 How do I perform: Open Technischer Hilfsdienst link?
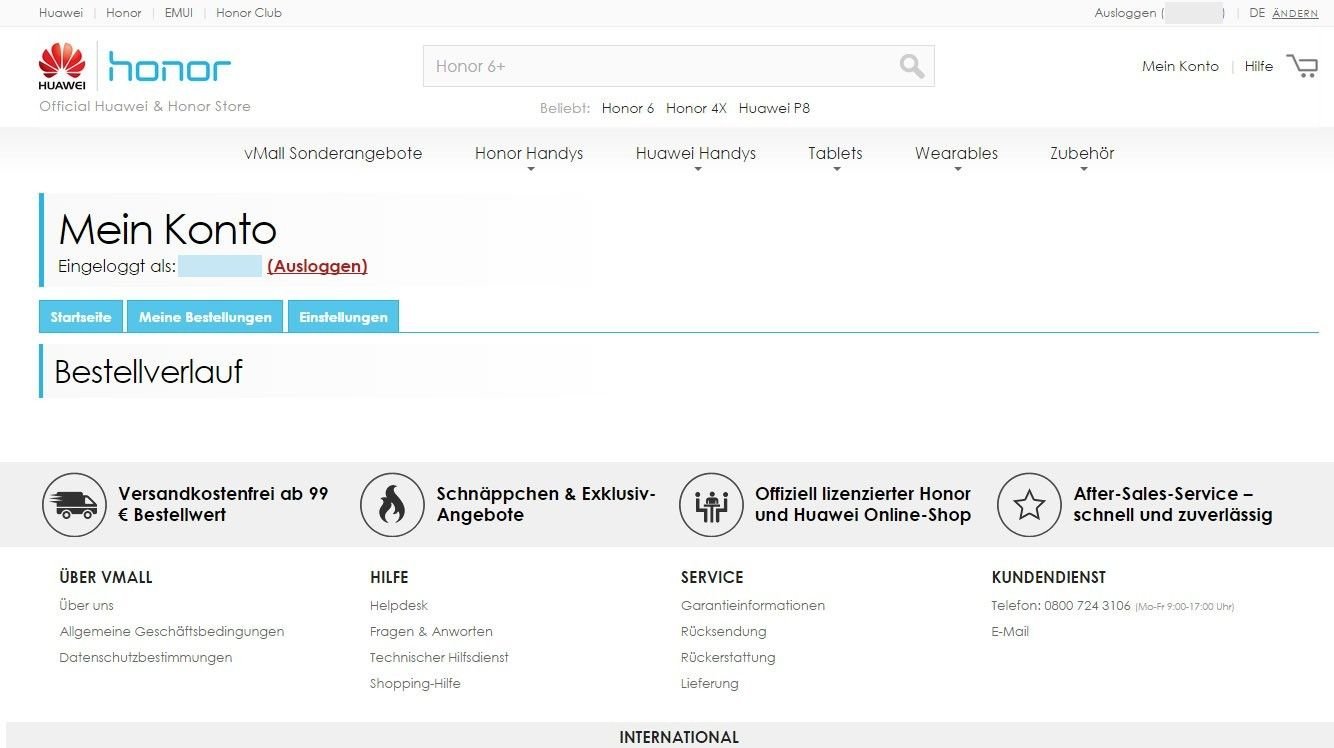439,657
